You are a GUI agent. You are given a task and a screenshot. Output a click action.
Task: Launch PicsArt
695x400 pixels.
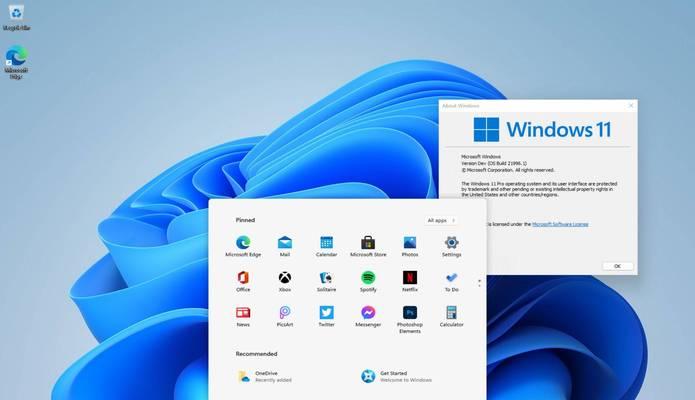(x=285, y=316)
